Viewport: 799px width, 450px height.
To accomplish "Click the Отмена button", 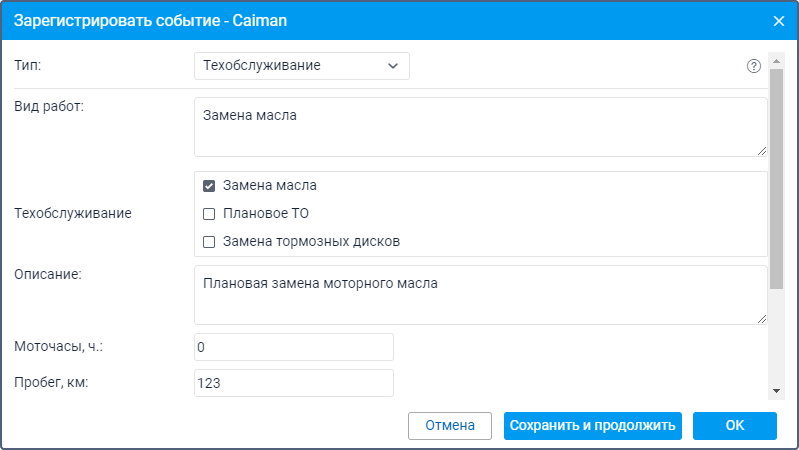I will coord(450,426).
